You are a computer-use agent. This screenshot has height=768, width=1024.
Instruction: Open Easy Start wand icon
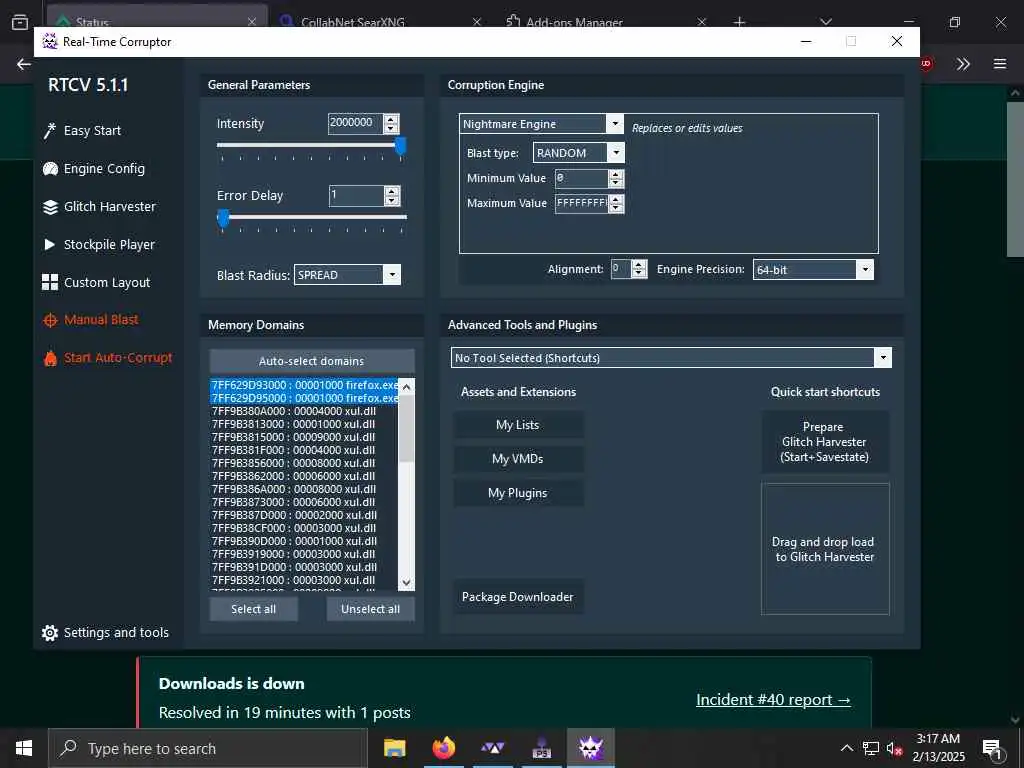pos(50,131)
